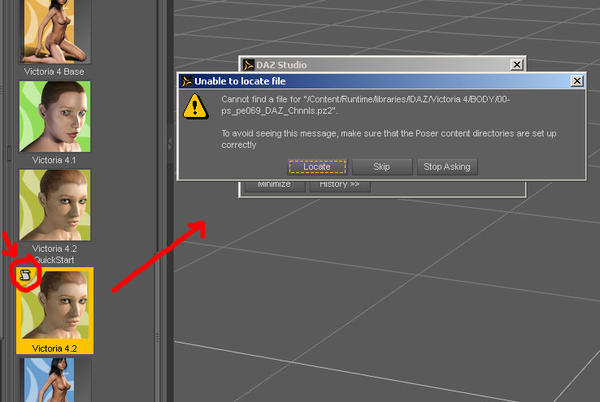
Task: Open History in the DAZ Studio progress window
Action: 339,185
